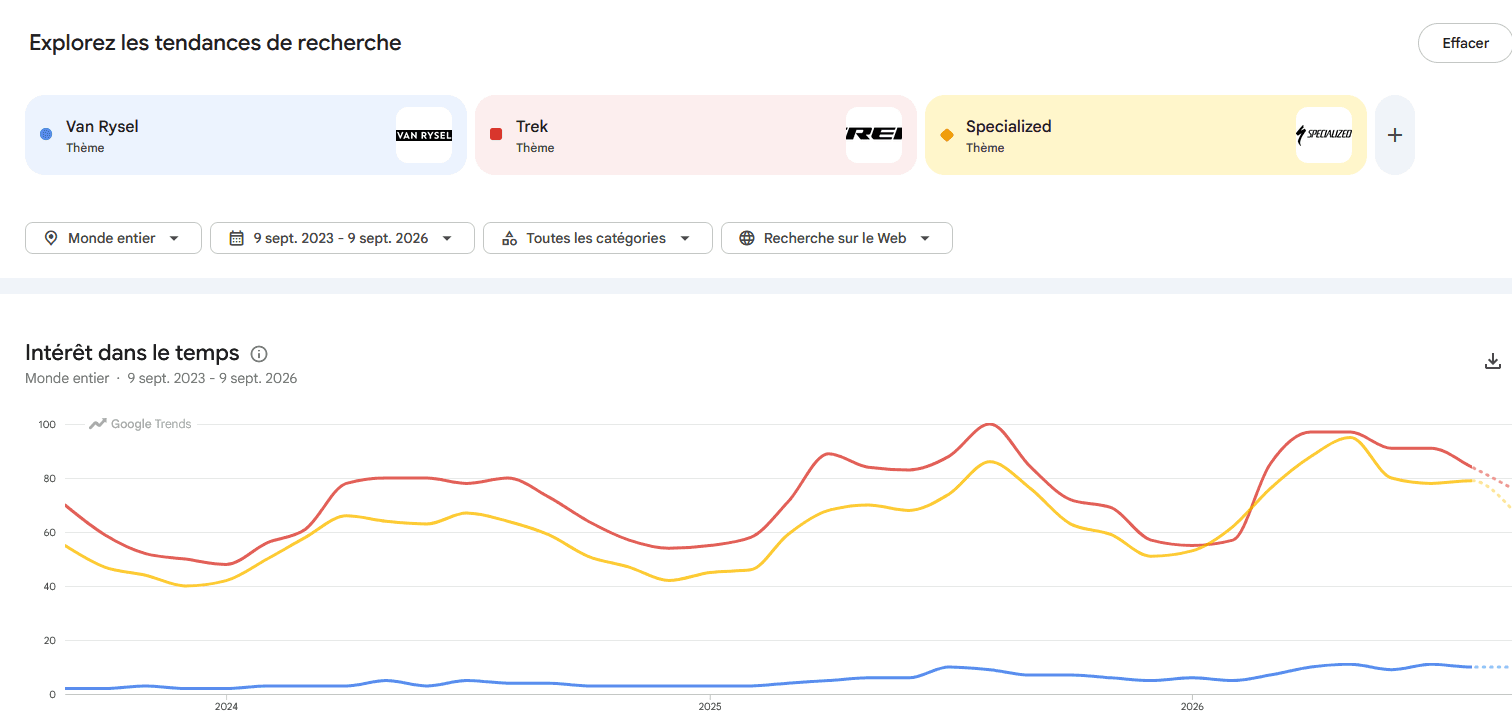The image size is (1512, 725).
Task: Open the Recherche sur le Web dropdown
Action: point(836,238)
